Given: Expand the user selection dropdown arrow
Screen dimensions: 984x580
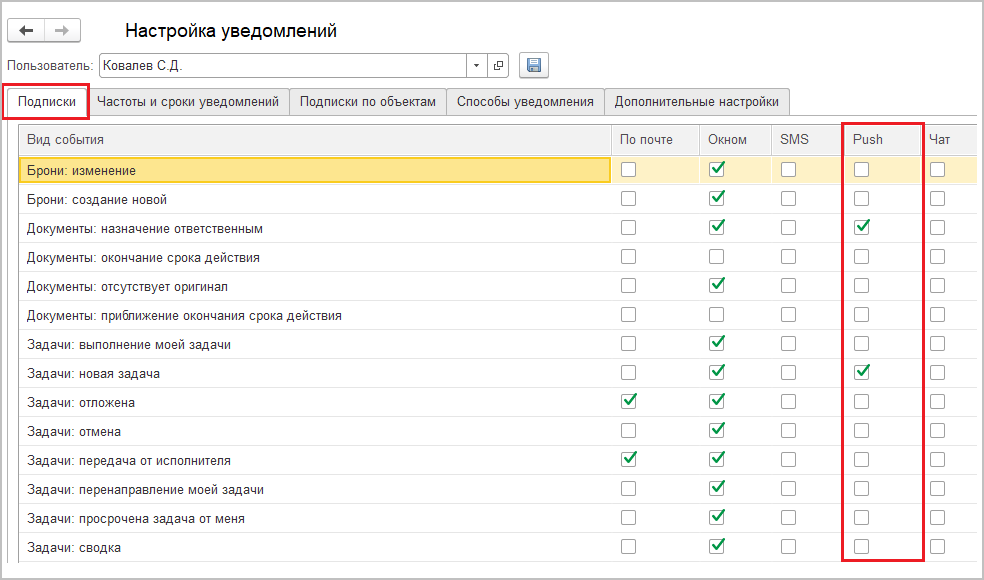Looking at the screenshot, I should [x=476, y=66].
